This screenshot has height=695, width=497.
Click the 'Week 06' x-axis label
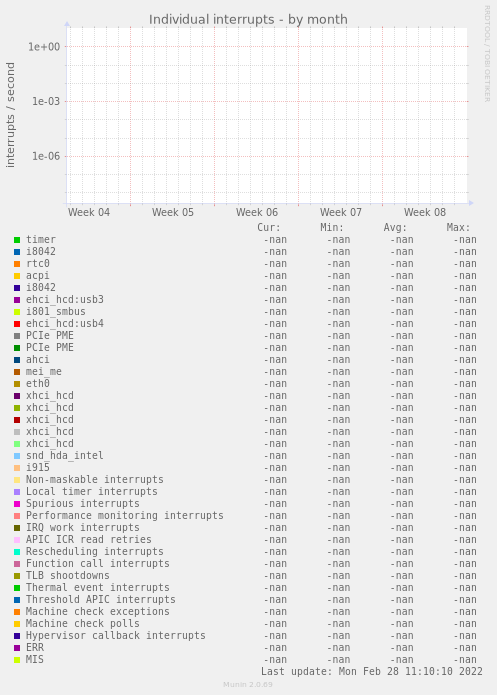pos(257,212)
